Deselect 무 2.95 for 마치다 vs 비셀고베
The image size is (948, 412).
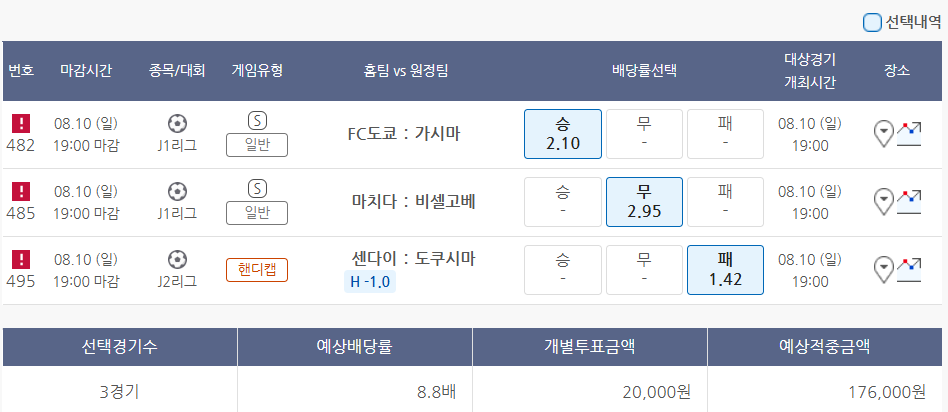pyautogui.click(x=644, y=202)
